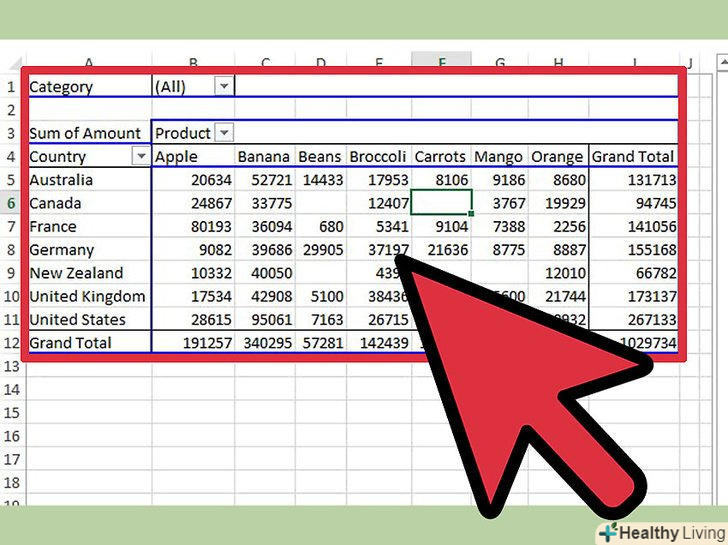Select the Germany country cell

[x=62, y=250]
